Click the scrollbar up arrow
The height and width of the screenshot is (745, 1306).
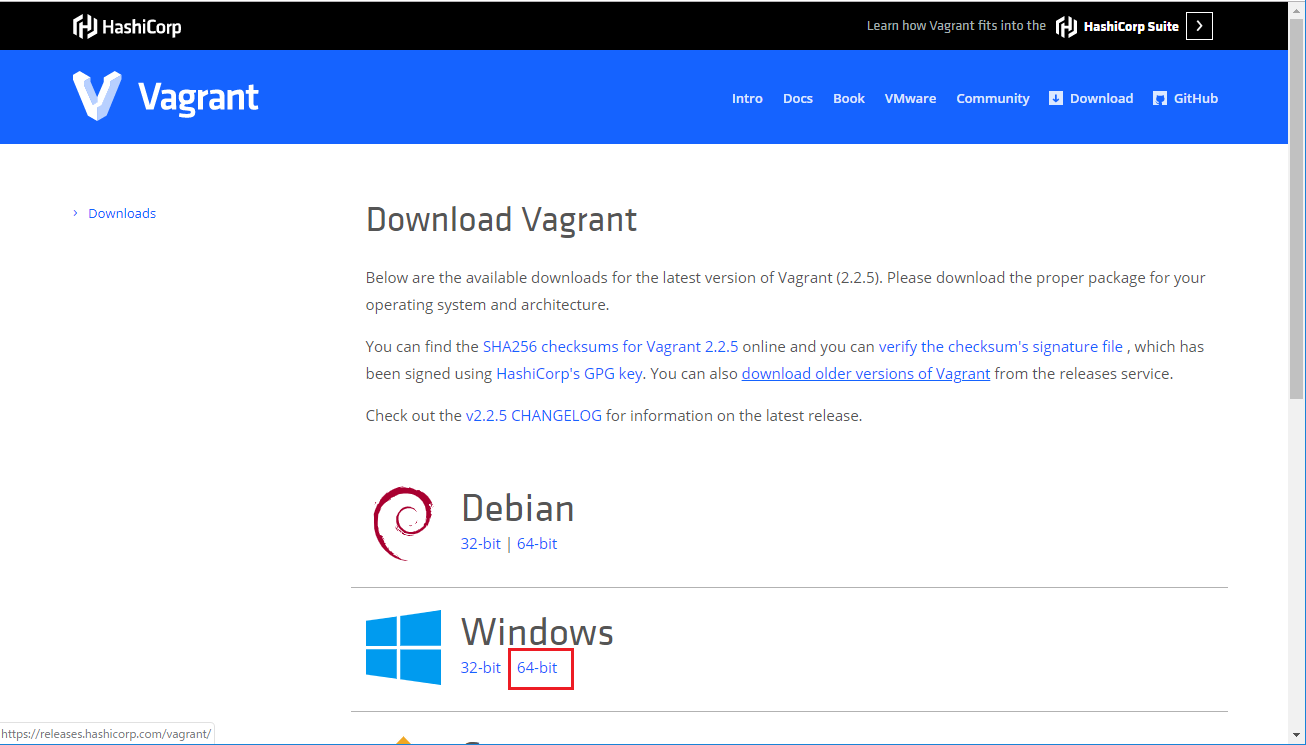1297,9
